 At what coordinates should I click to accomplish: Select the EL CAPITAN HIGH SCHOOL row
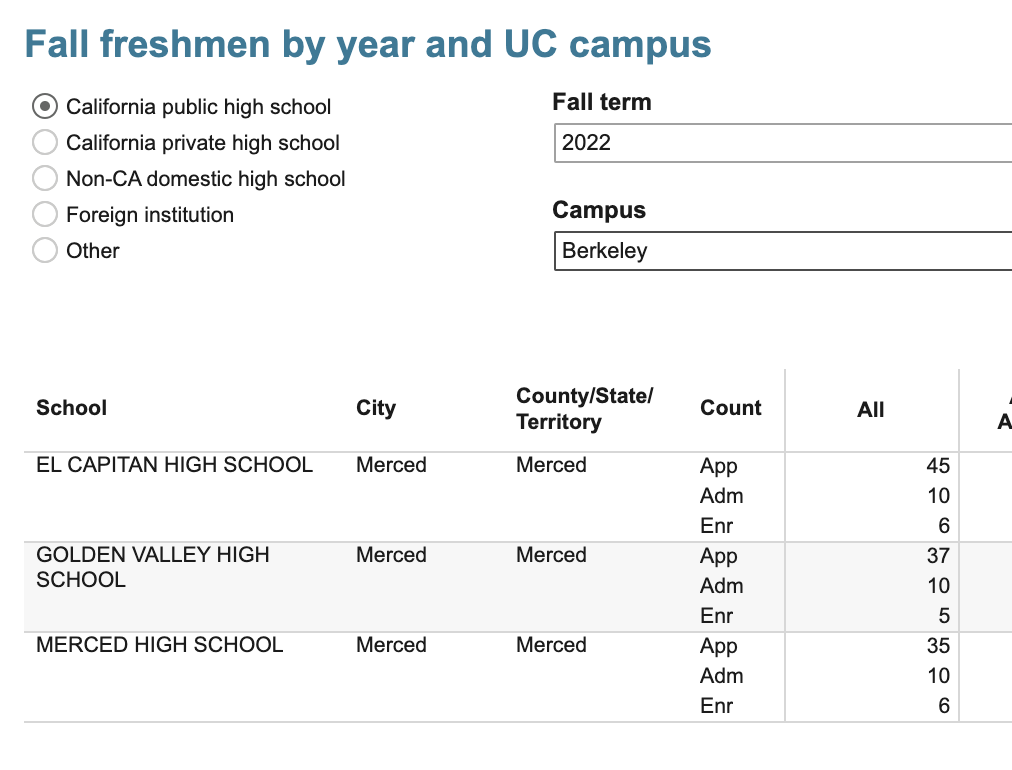pyautogui.click(x=174, y=465)
